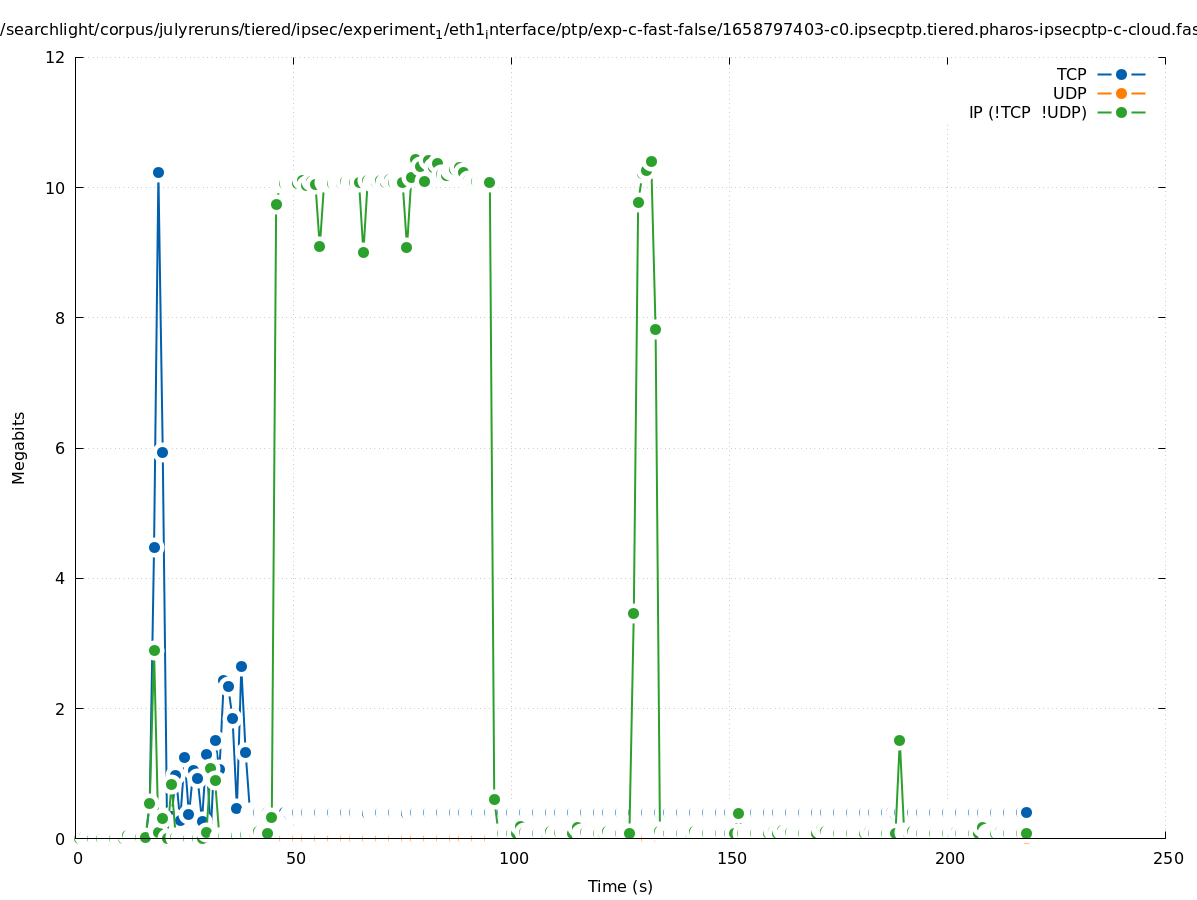Toggle the TCP series legend label
1197x900 pixels.
point(1071,75)
